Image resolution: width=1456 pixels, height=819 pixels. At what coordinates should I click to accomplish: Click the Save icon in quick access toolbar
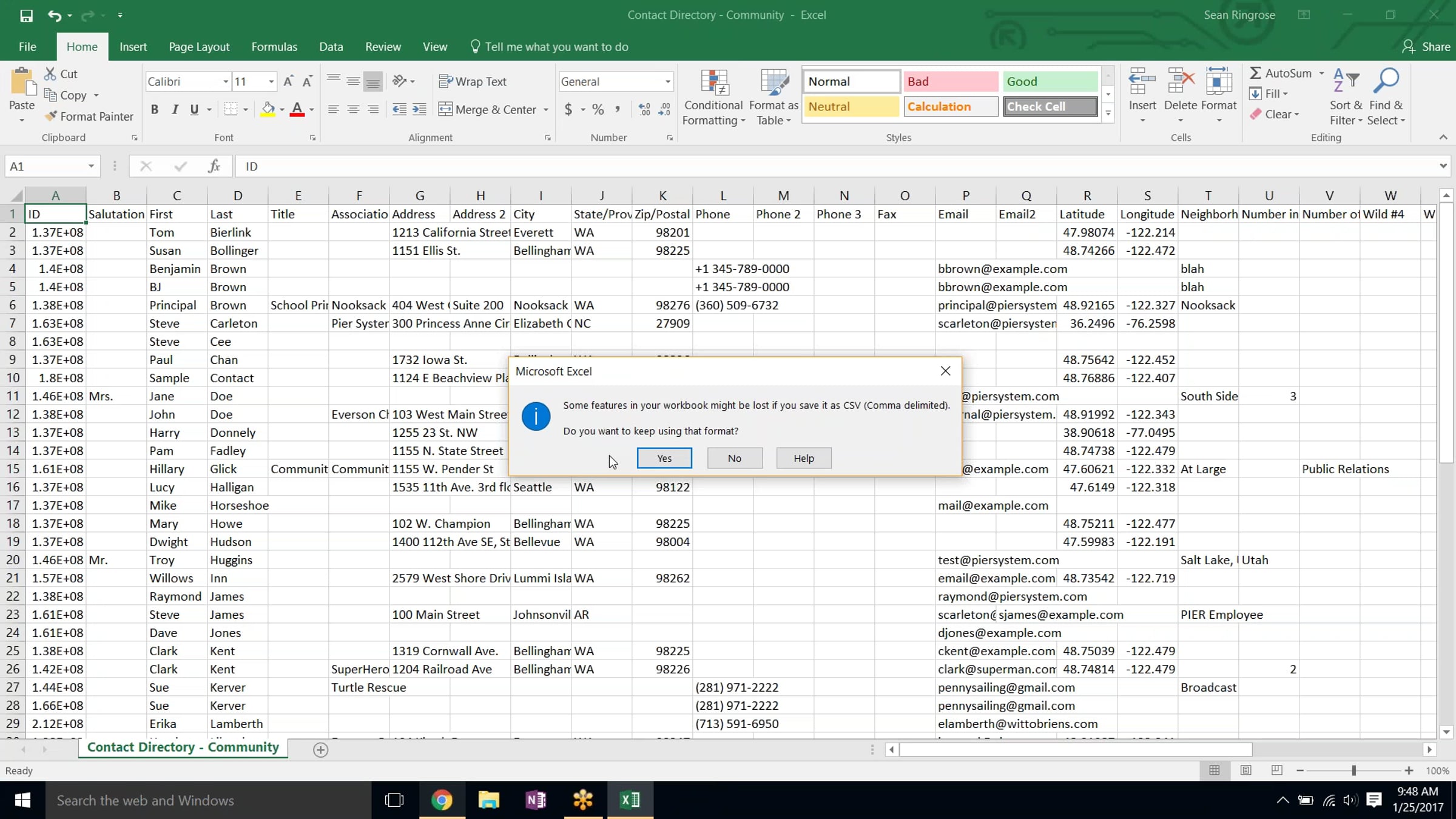tap(26, 15)
